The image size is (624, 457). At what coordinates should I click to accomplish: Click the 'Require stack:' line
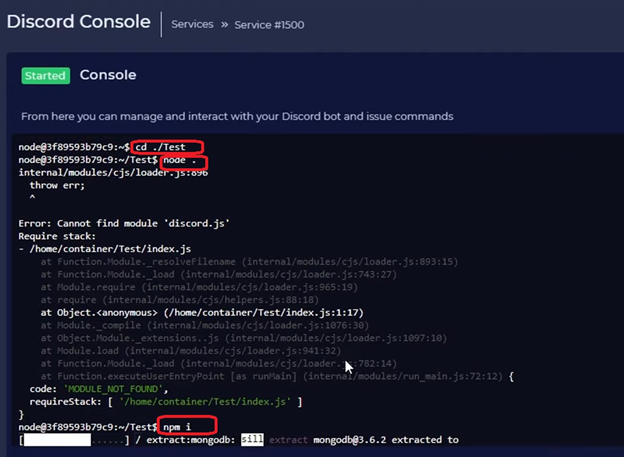click(57, 236)
